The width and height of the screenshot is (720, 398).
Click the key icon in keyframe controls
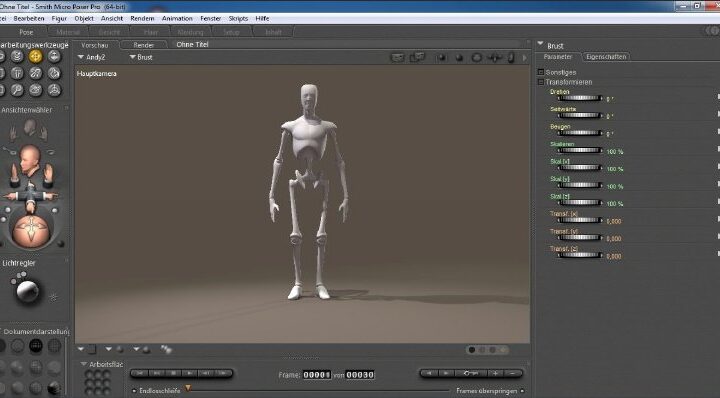pyautogui.click(x=470, y=373)
